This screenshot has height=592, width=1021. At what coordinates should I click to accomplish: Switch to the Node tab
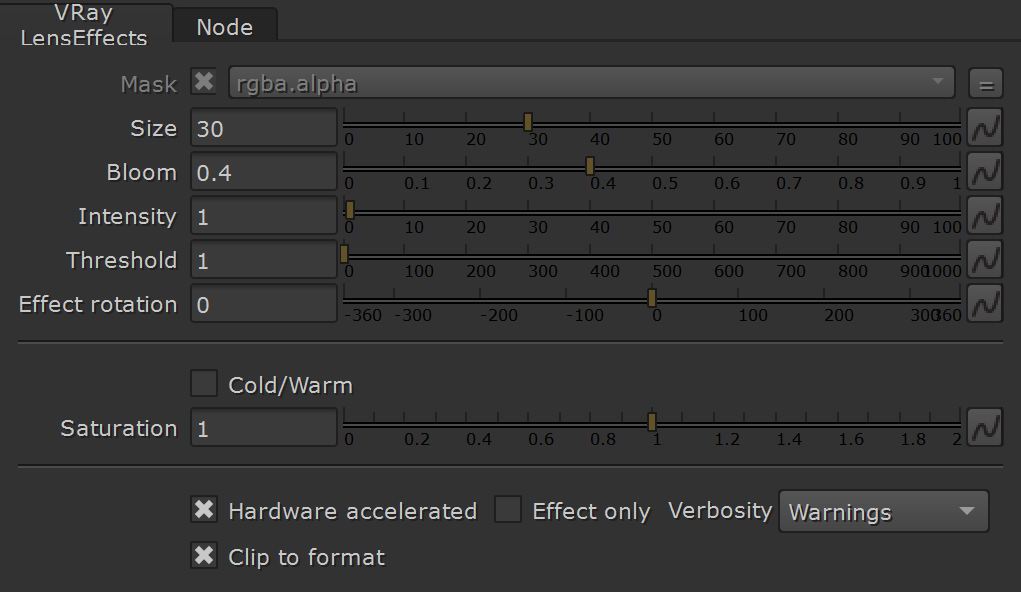225,27
